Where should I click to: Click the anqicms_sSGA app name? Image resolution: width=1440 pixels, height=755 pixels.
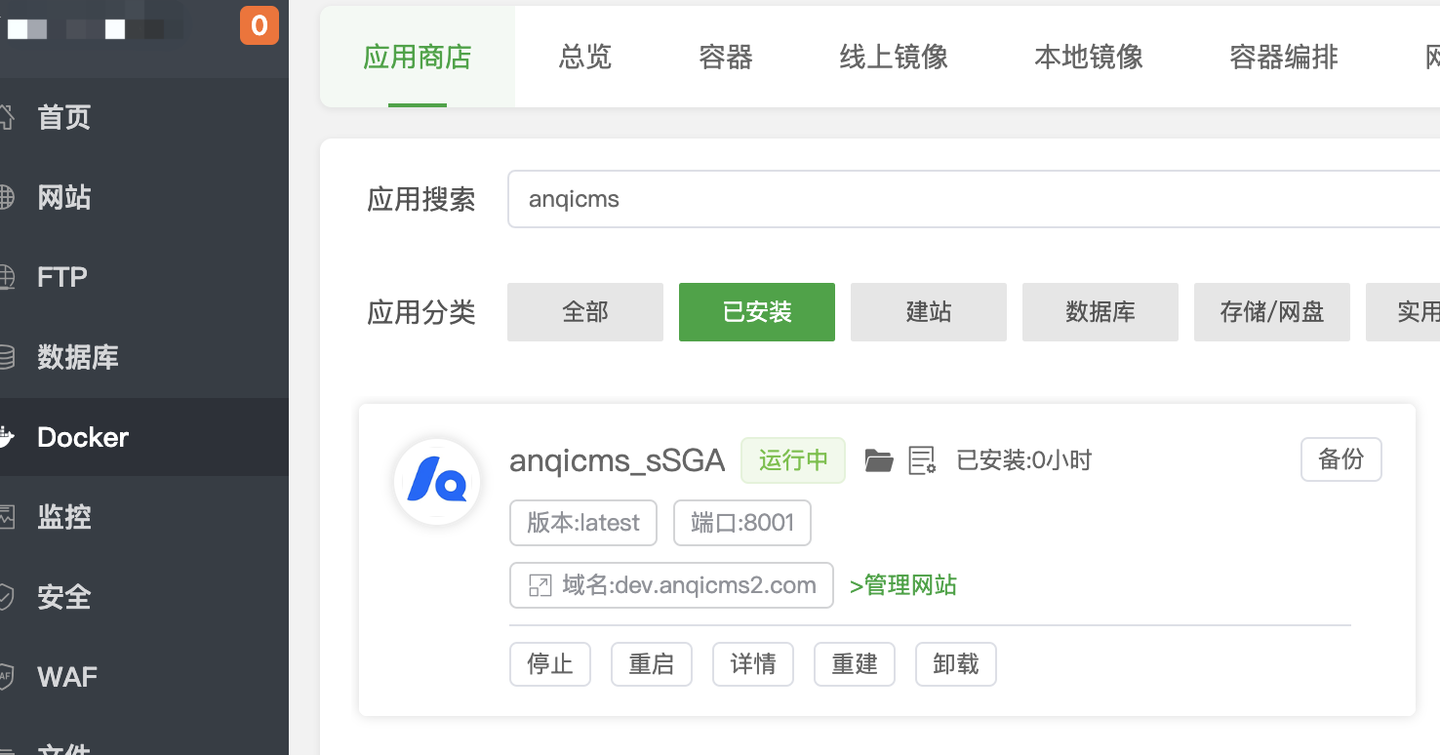coord(617,460)
